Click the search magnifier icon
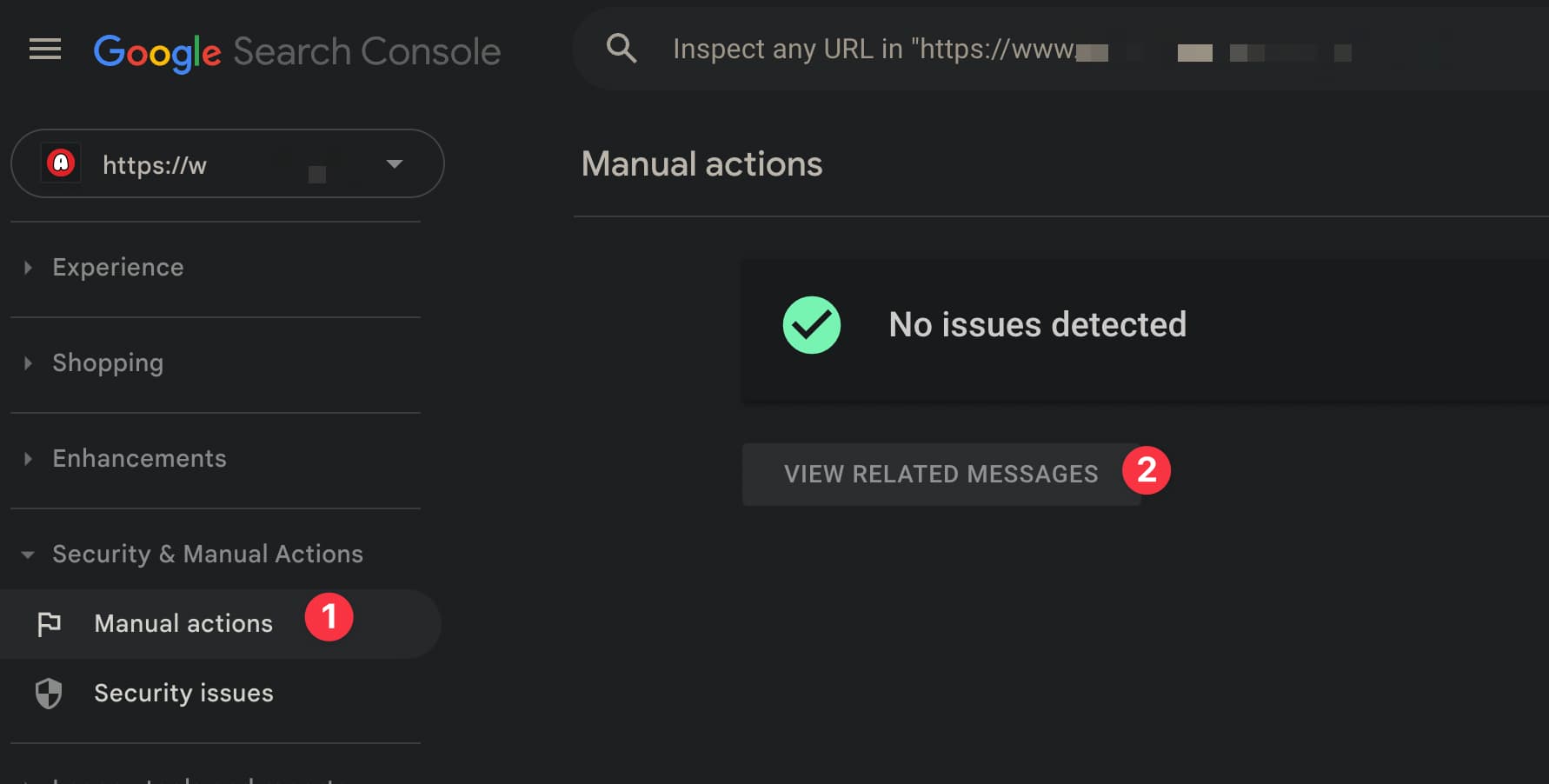Viewport: 1549px width, 784px height. tap(622, 49)
